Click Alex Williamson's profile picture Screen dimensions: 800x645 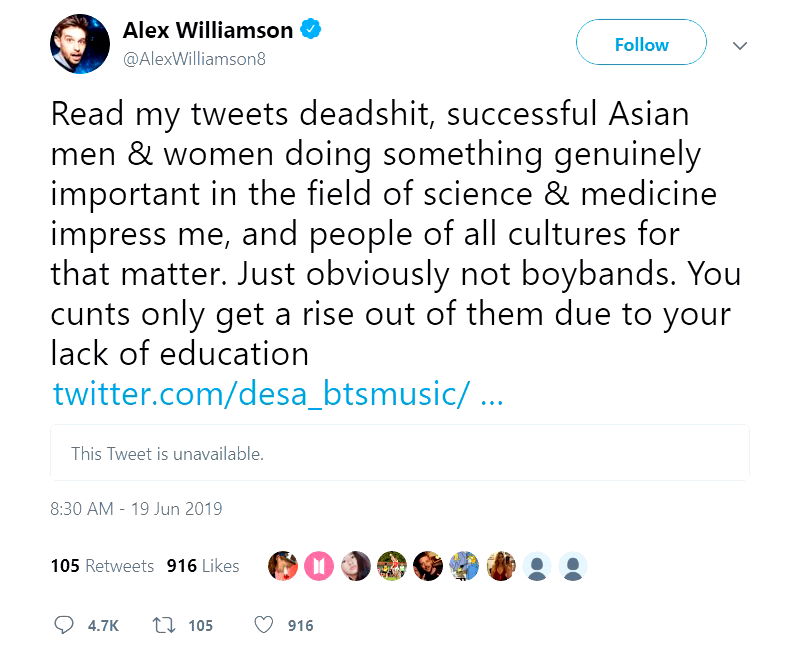pyautogui.click(x=80, y=44)
